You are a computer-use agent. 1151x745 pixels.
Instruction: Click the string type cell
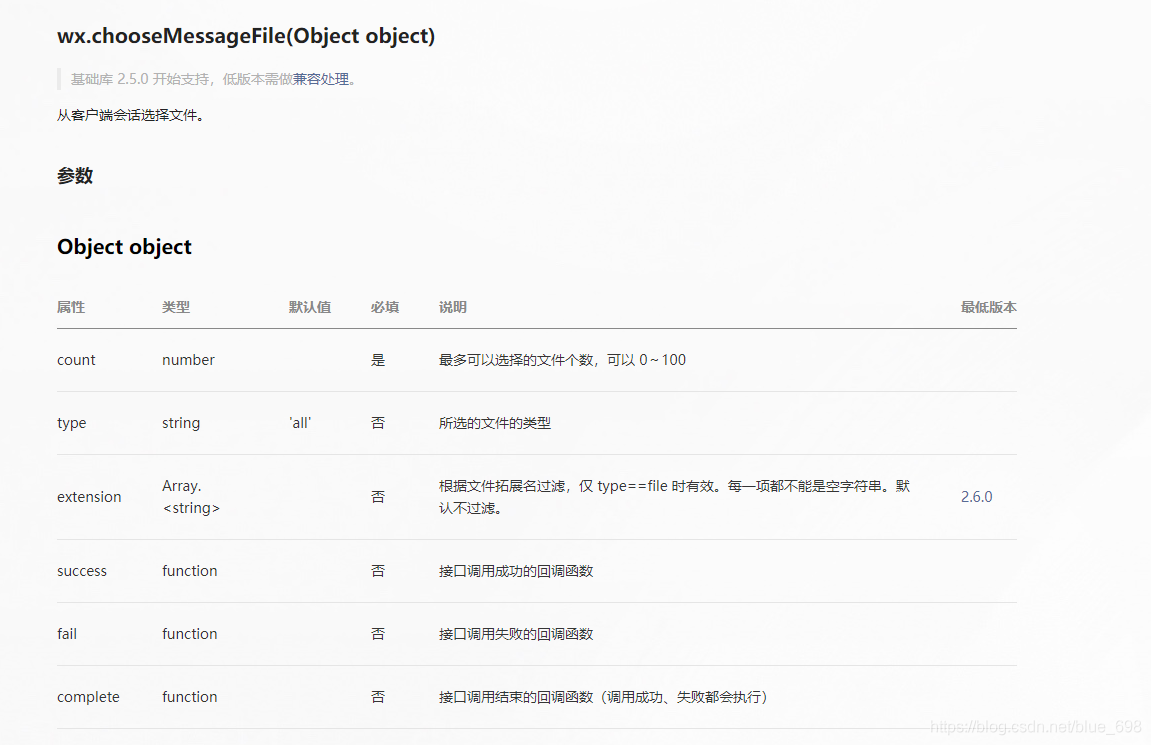tap(181, 424)
